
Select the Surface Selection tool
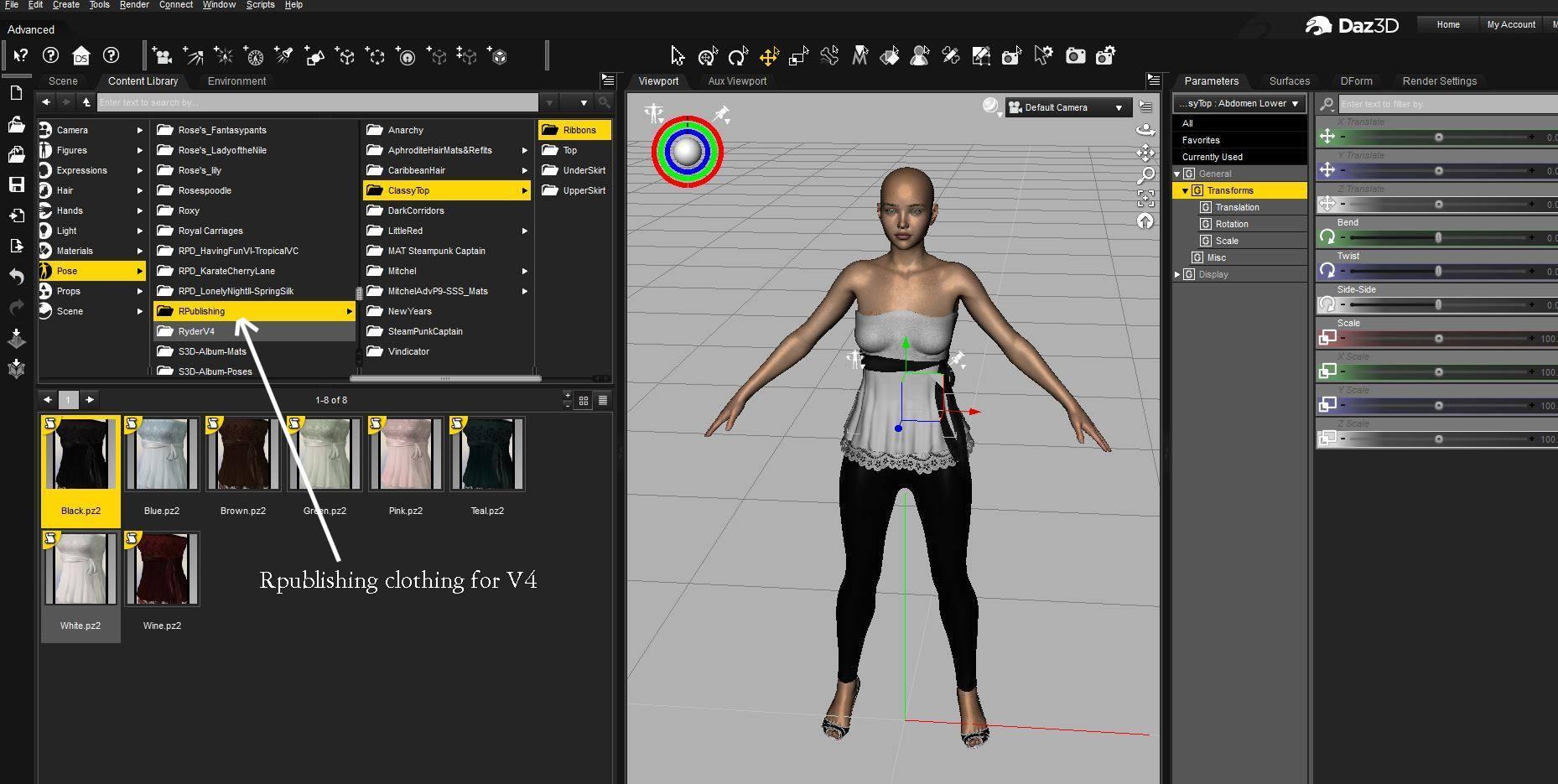tap(890, 56)
